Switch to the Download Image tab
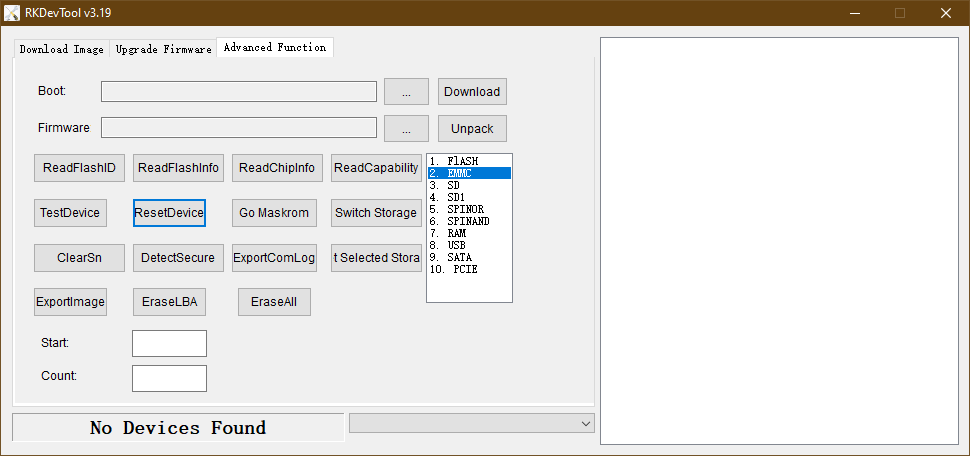This screenshot has width=970, height=456. coord(61,49)
